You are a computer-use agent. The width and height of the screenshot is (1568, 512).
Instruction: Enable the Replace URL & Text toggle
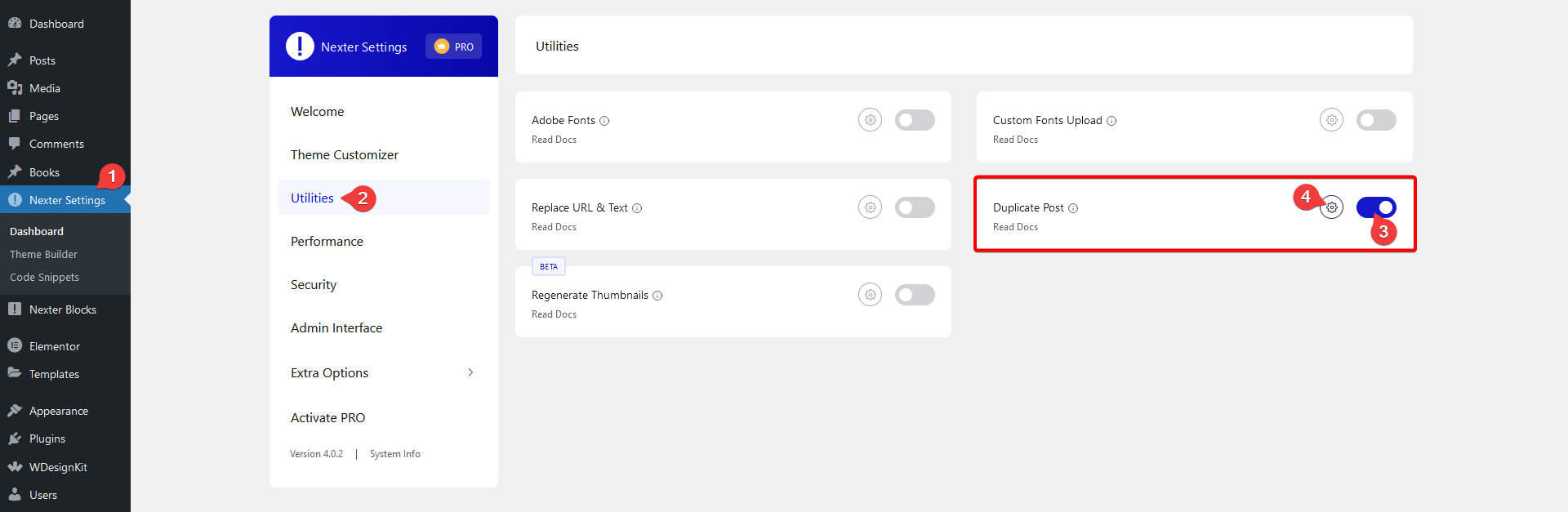[915, 207]
